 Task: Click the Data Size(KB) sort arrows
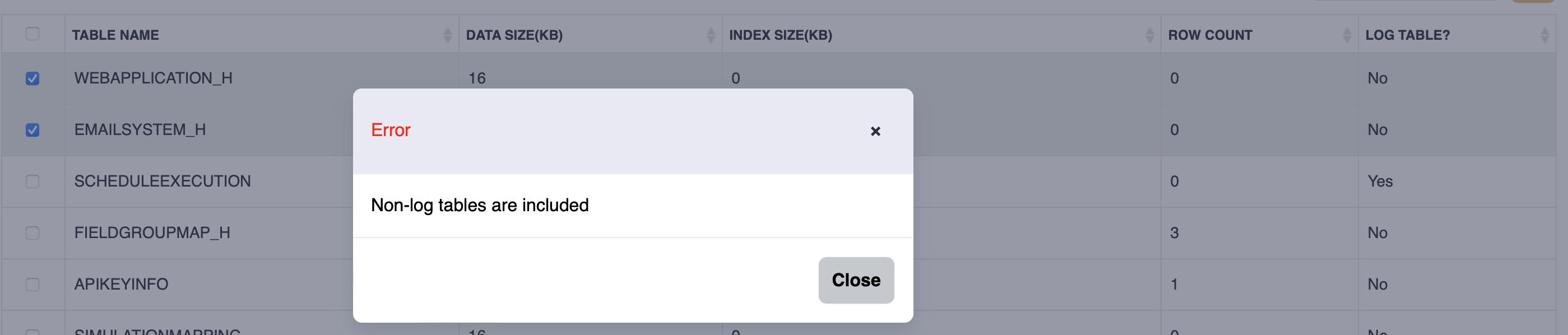coord(711,35)
